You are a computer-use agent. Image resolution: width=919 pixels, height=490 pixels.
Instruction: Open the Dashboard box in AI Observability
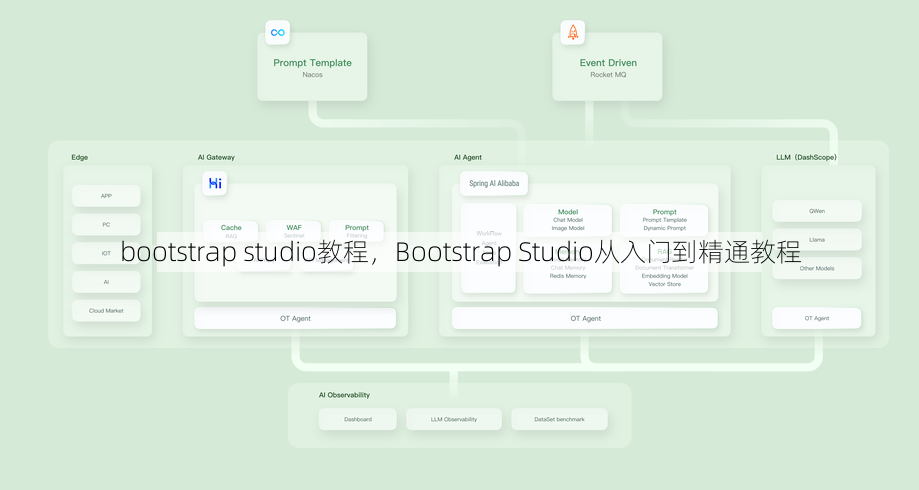[x=358, y=419]
